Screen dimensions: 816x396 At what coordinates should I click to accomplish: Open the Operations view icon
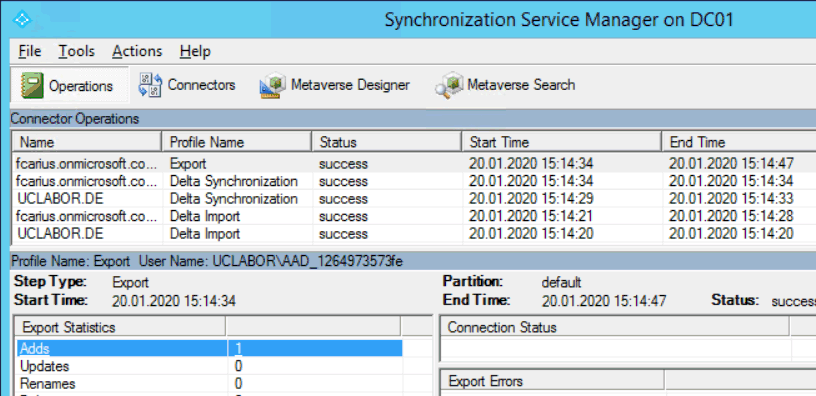coord(32,85)
